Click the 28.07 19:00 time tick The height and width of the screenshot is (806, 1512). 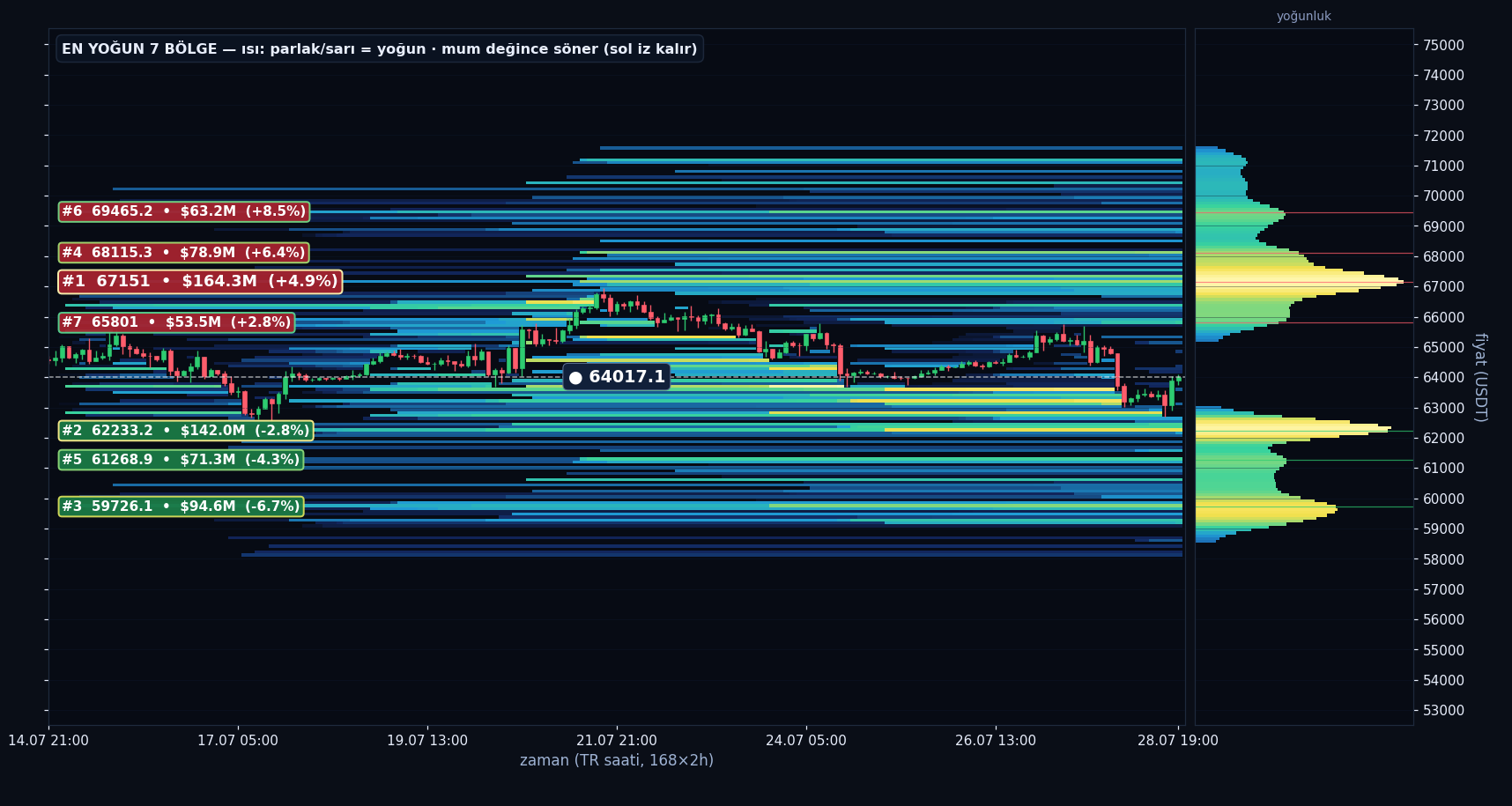(x=1178, y=741)
